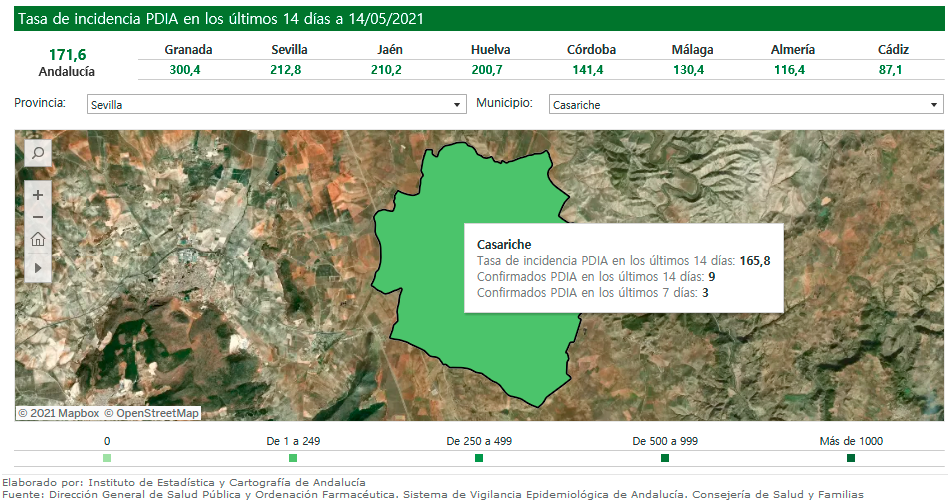Screen dimensions: 948x504
Task: Select the Málaga province column
Action: click(693, 50)
